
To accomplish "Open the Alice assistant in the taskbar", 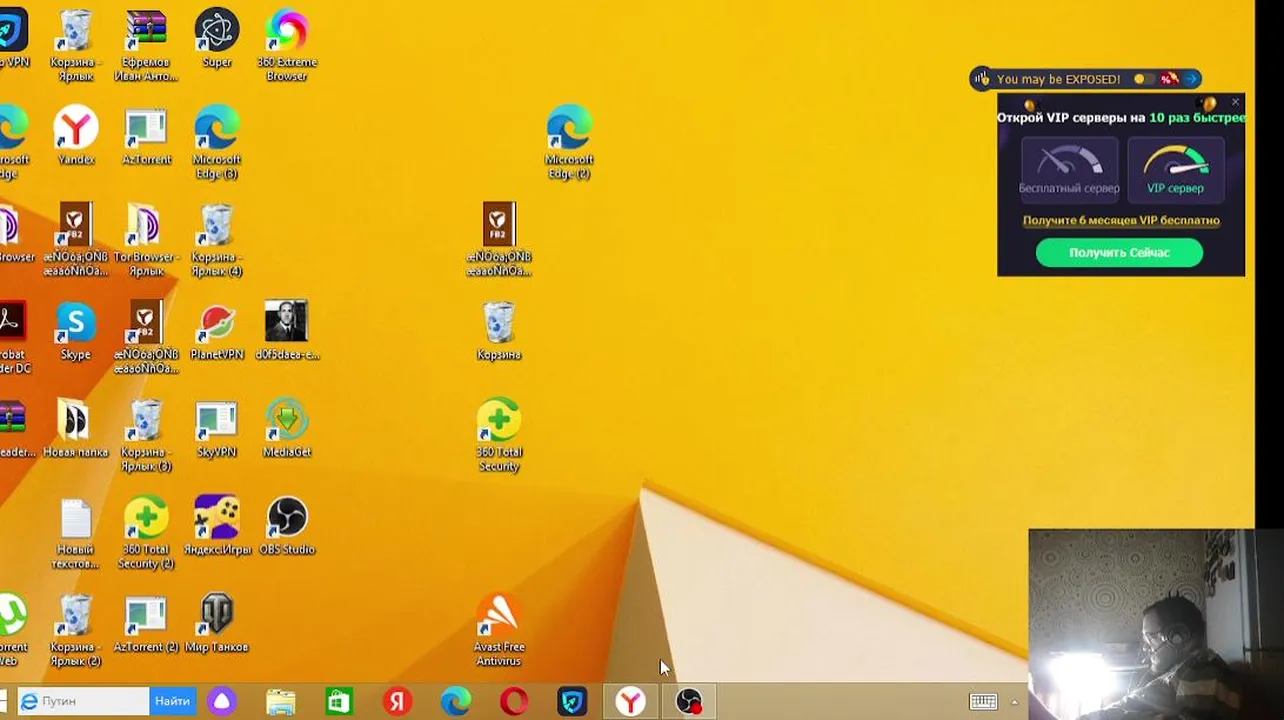I will (x=222, y=702).
